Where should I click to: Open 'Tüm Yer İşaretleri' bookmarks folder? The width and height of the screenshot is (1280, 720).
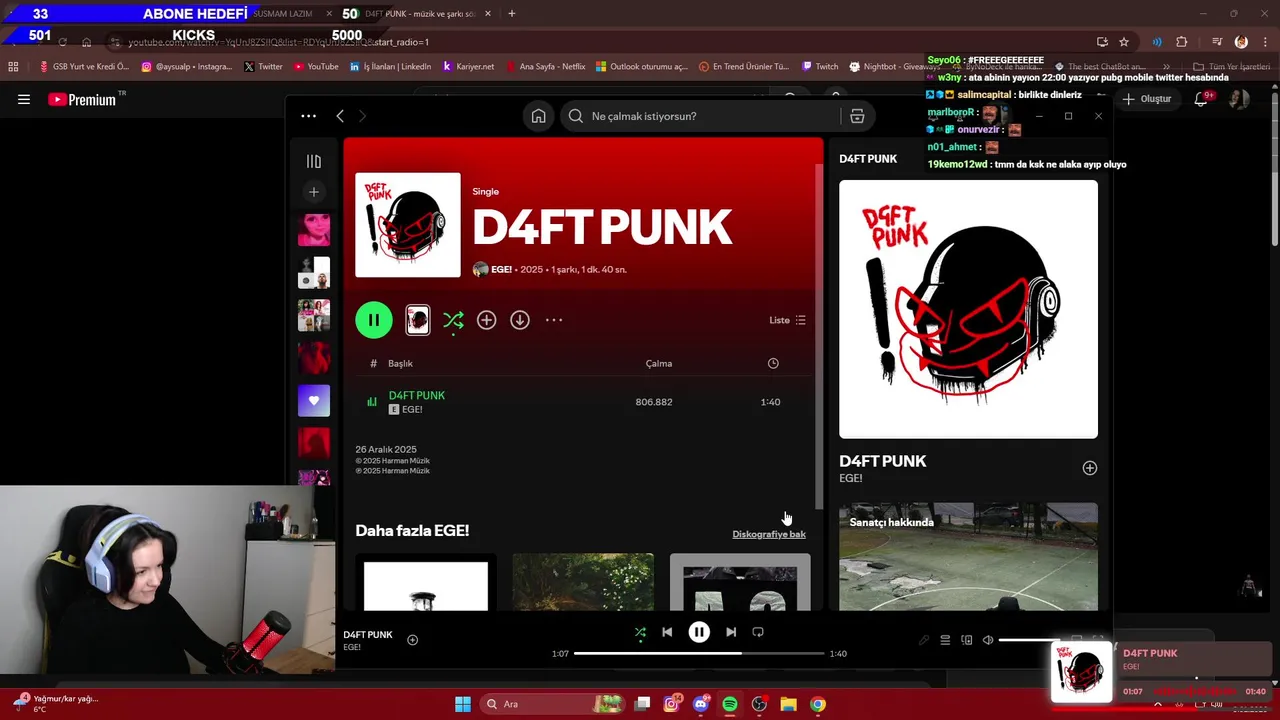point(1232,67)
